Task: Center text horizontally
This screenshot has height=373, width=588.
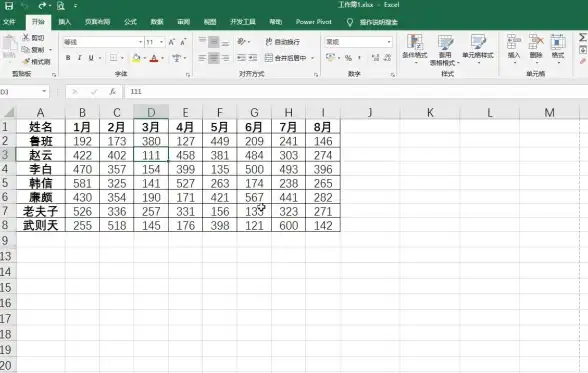Action: 214,58
